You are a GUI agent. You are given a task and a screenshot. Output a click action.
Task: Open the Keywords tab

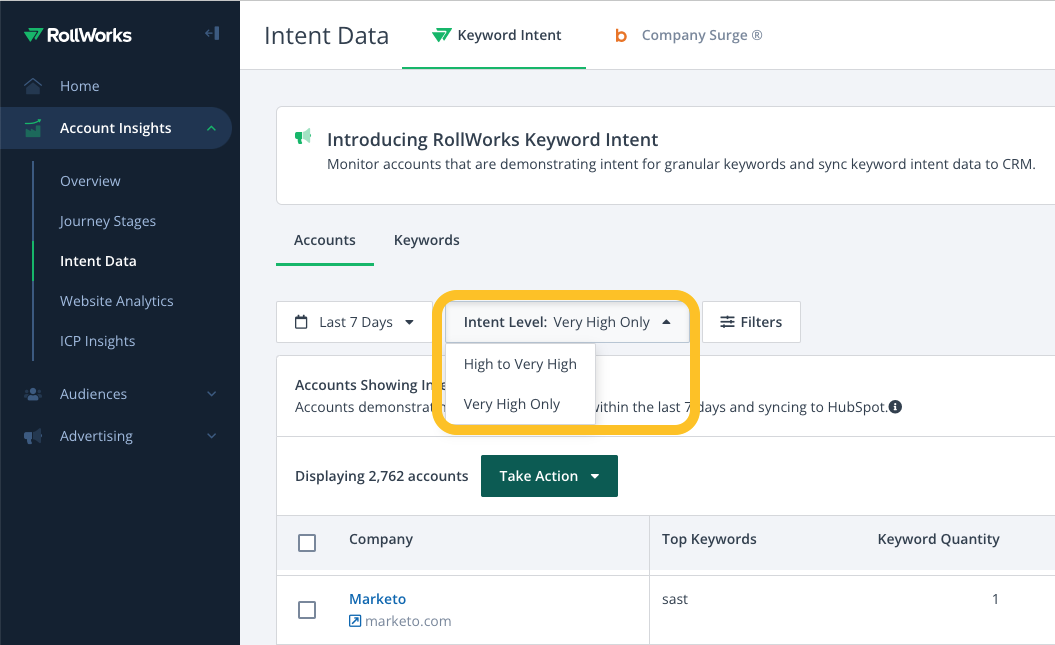(427, 240)
